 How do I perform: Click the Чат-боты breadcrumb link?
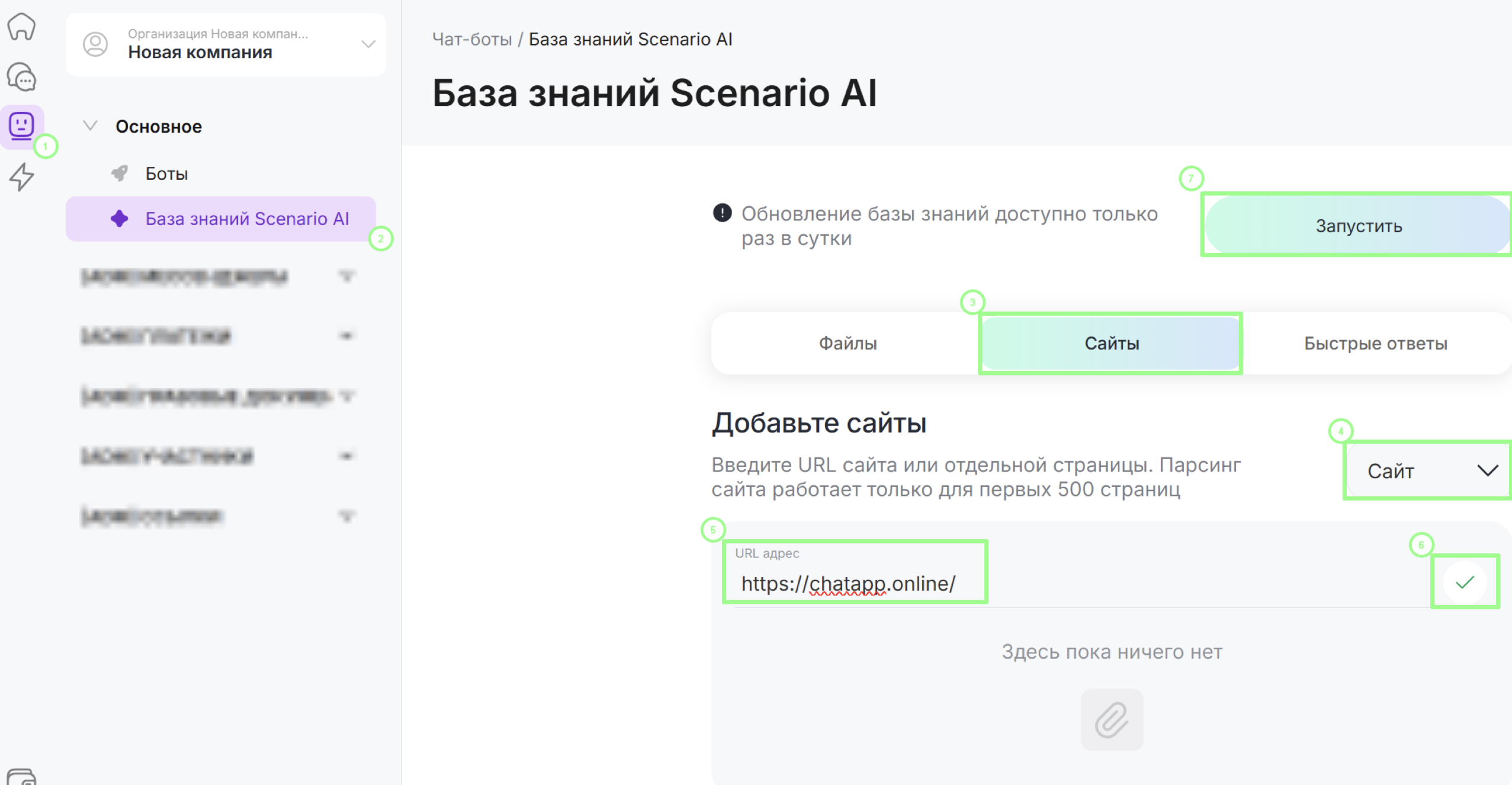pyautogui.click(x=471, y=39)
